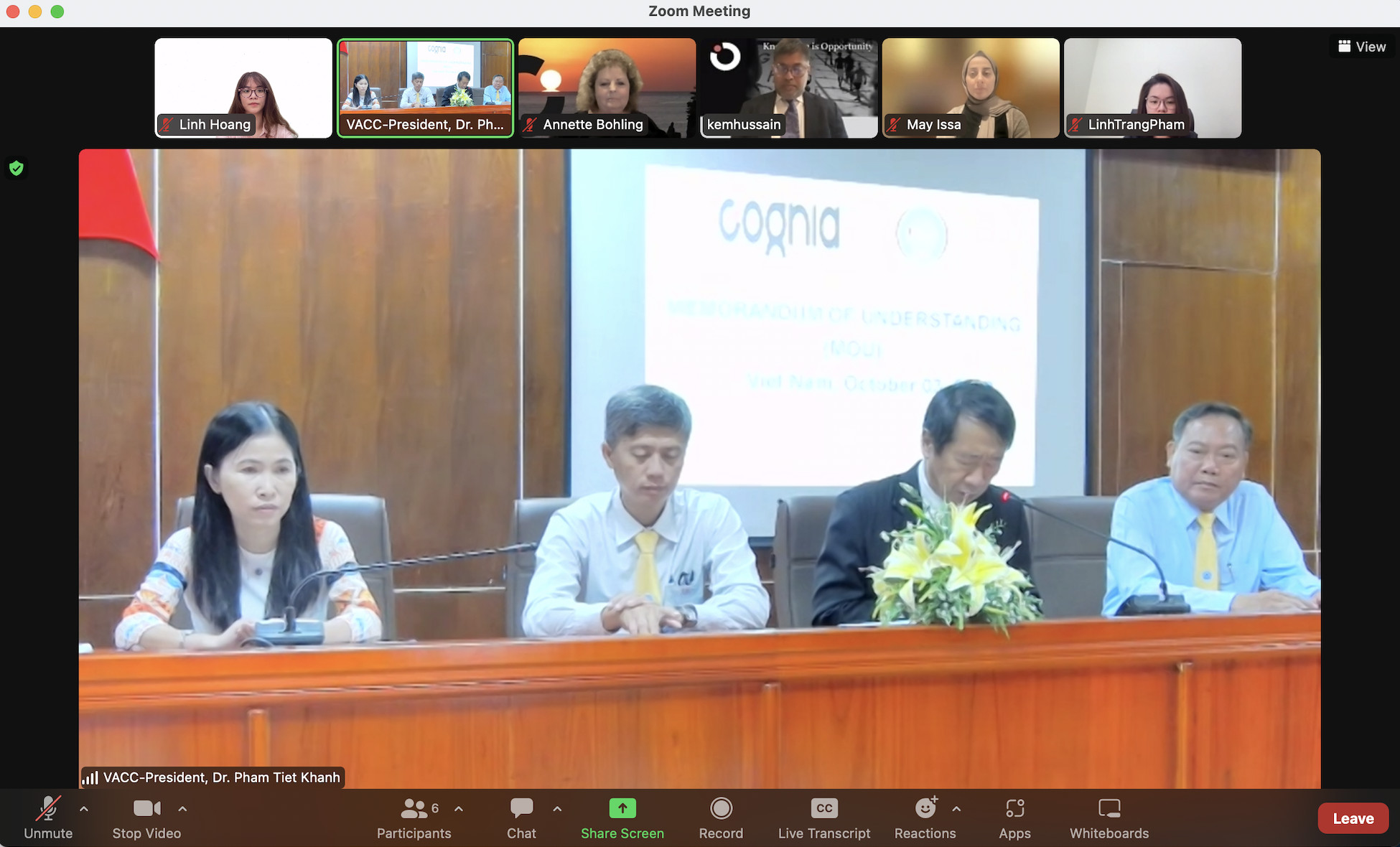Viewport: 1400px width, 847px height.
Task: Expand audio options arrow beside Unmute
Action: (x=84, y=809)
